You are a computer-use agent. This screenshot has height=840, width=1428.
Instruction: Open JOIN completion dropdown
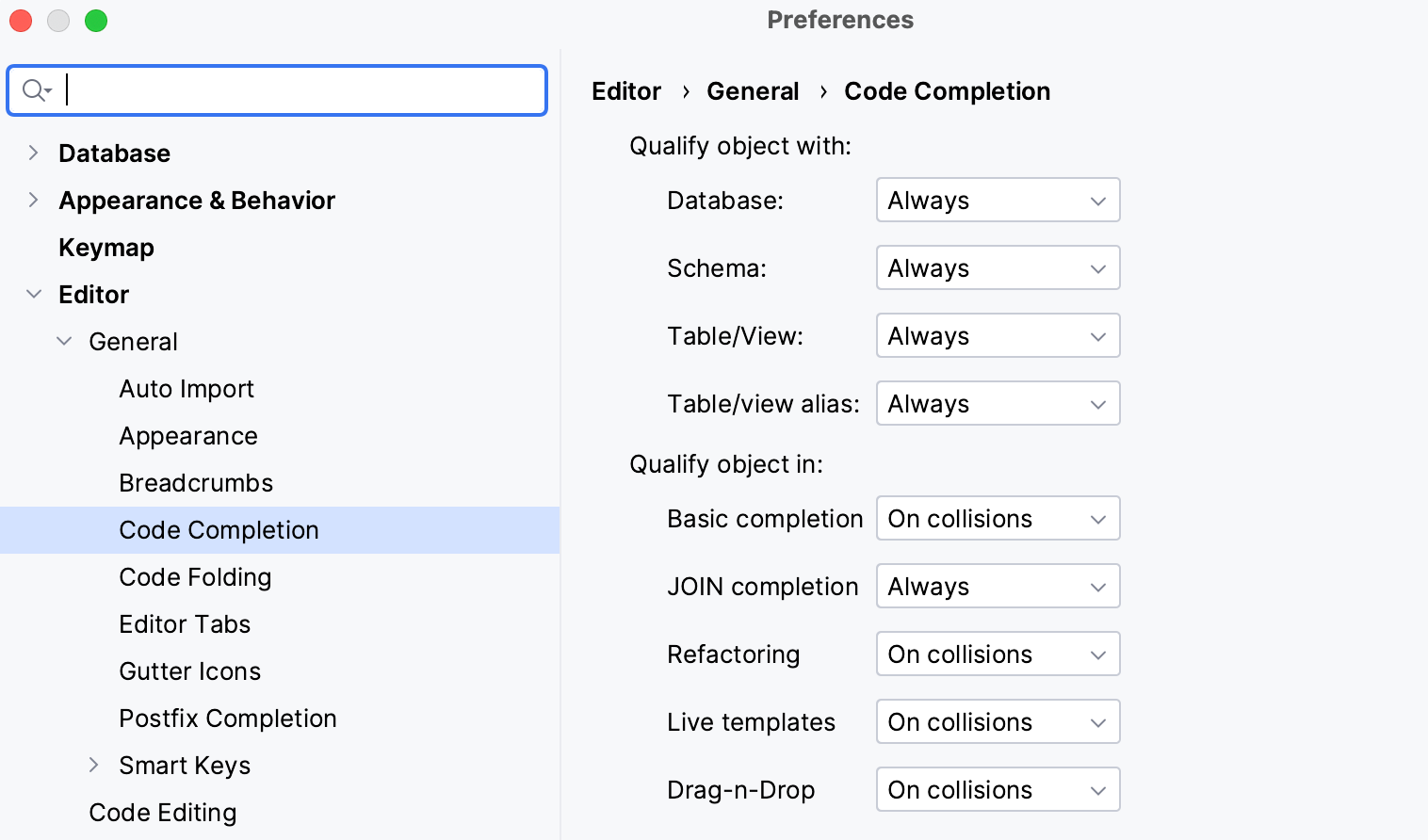997,587
